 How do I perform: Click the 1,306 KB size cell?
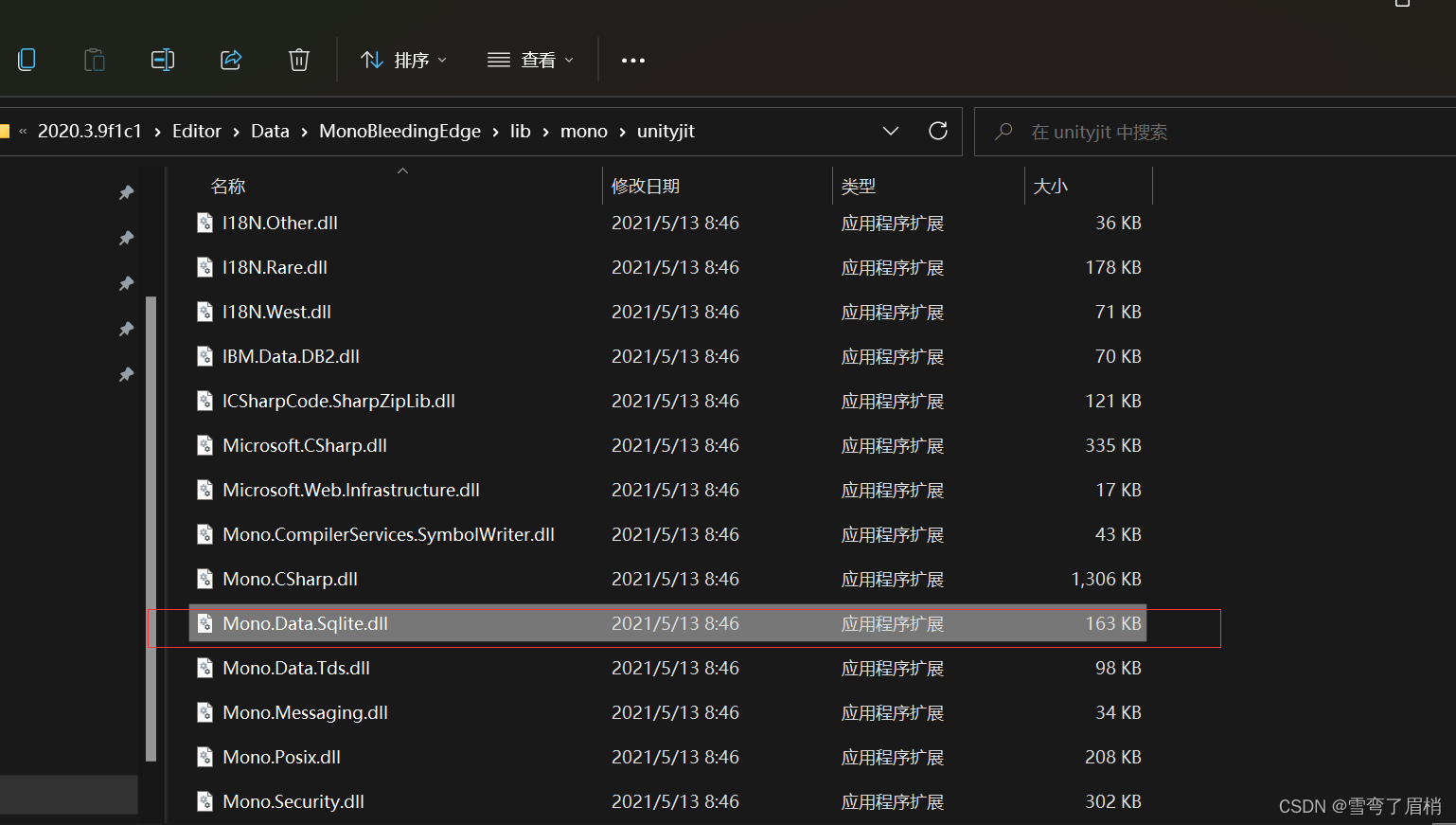point(1106,579)
